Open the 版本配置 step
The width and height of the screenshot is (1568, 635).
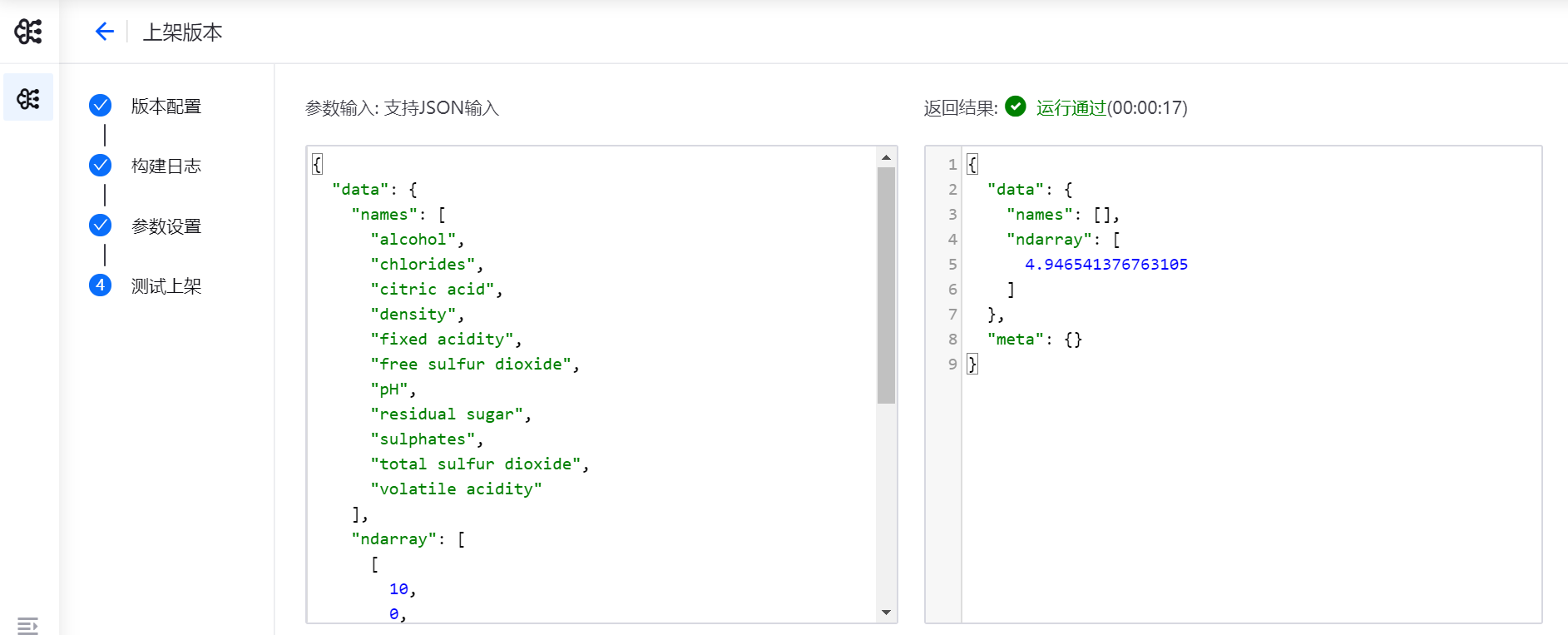point(166,107)
